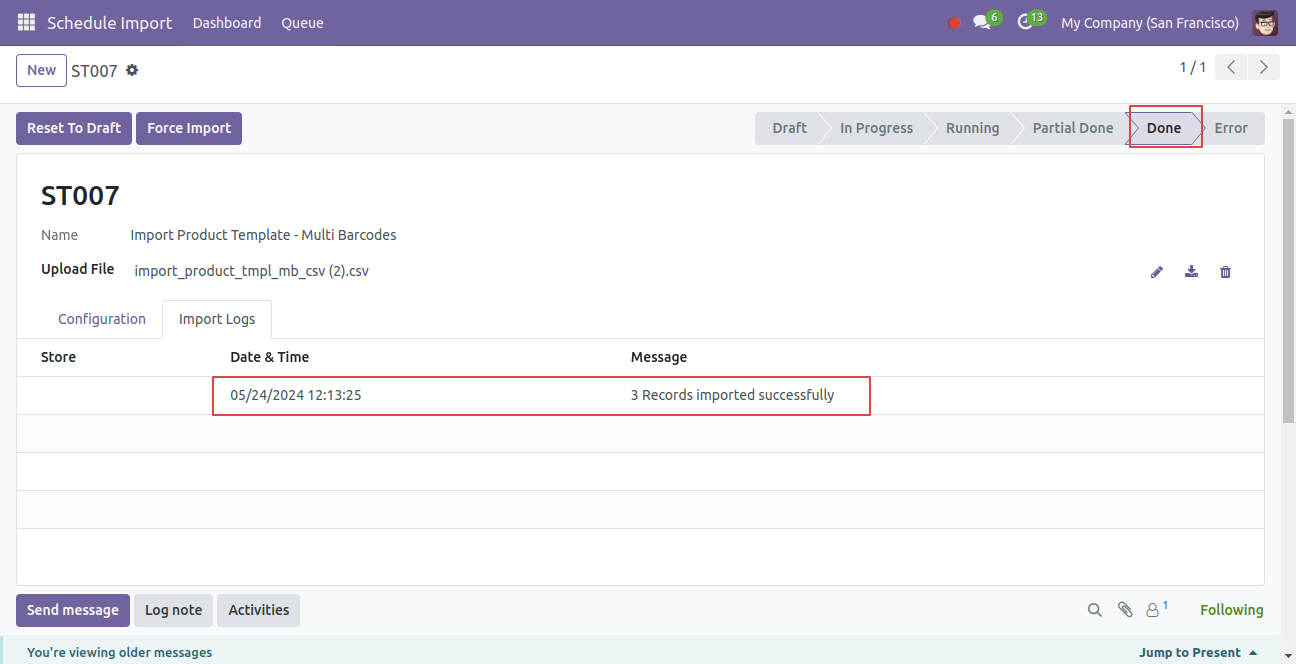Click '3 Records imported successfully' message cell
This screenshot has height=664, width=1296.
pos(732,395)
